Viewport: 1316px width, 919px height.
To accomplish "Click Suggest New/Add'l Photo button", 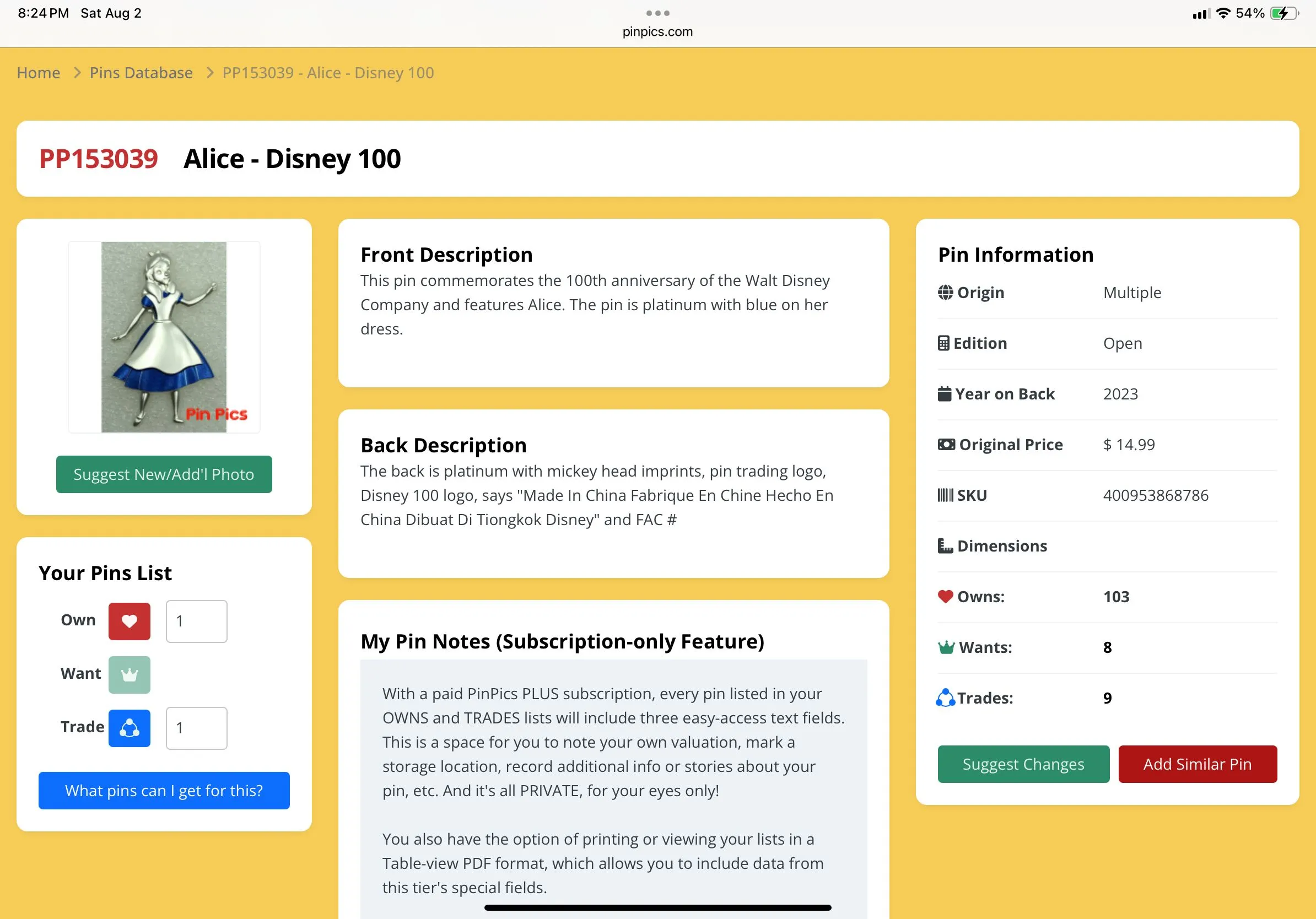I will 164,474.
